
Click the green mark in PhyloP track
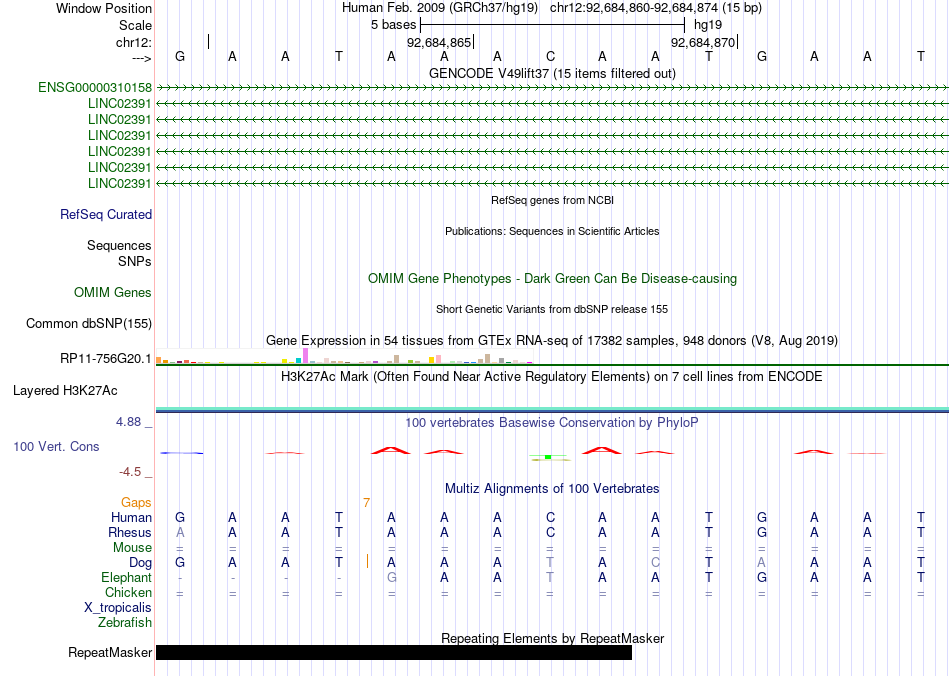(548, 457)
